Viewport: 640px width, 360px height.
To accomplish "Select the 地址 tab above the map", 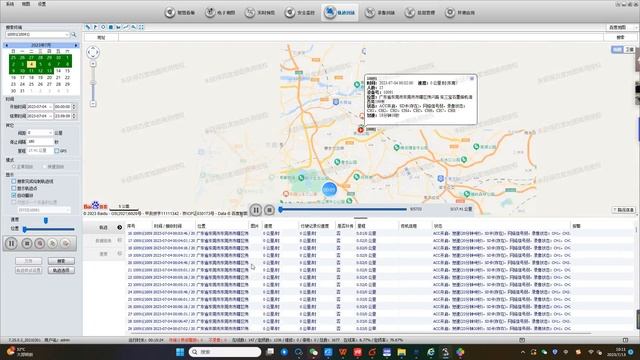I will tap(101, 38).
